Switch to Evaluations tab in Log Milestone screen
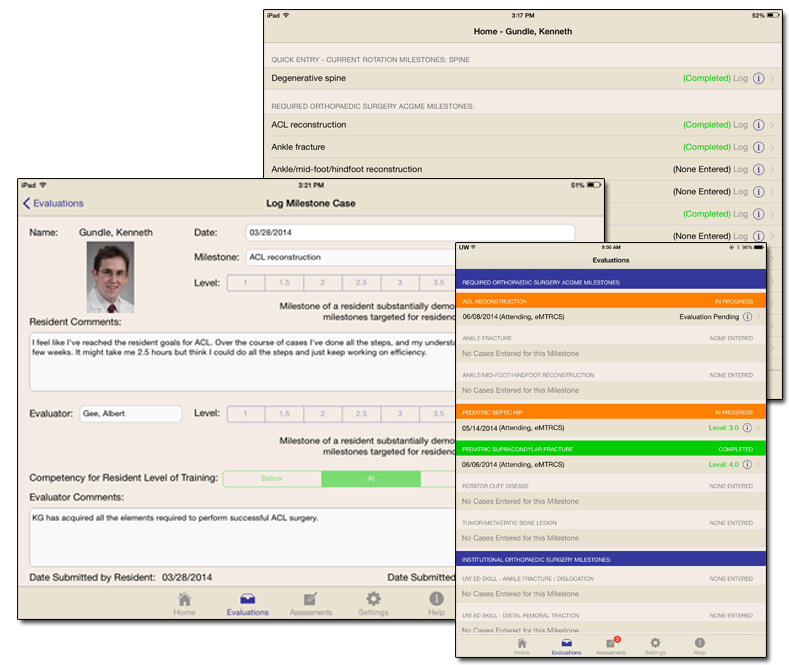This screenshot has height=665, width=789. pos(247,603)
